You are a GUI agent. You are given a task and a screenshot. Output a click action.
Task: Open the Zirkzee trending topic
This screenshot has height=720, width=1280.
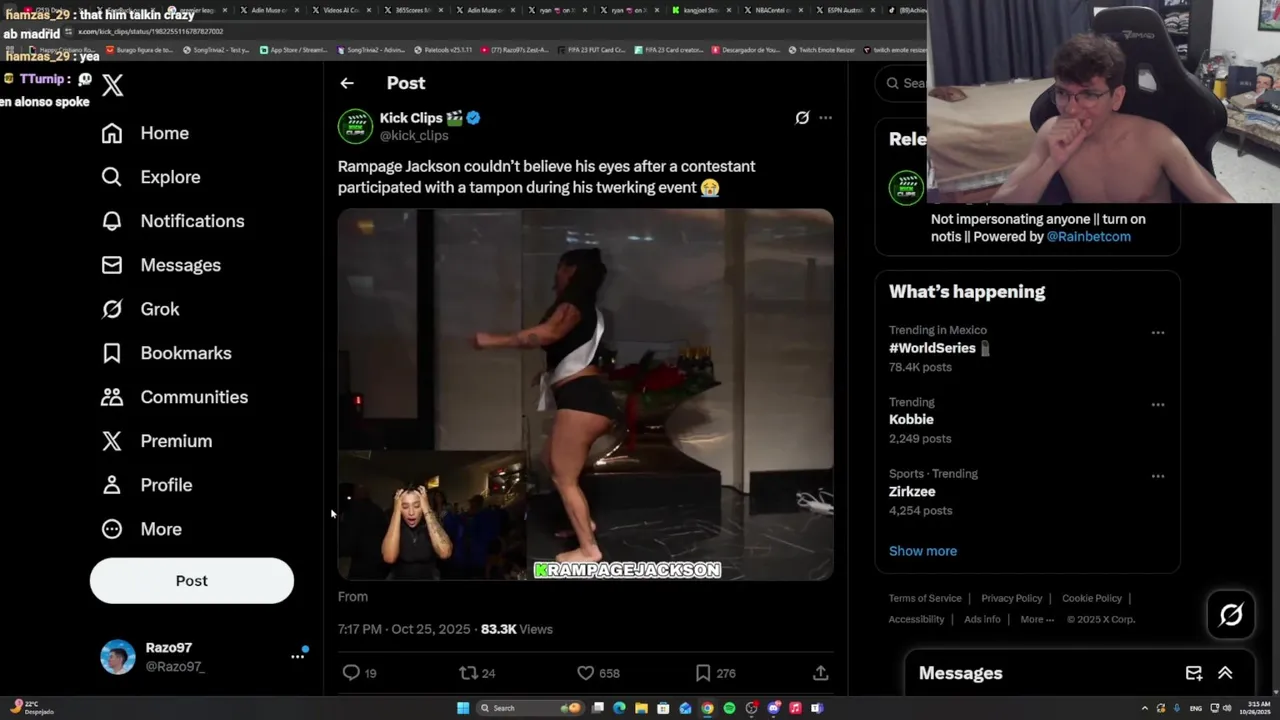[x=912, y=492]
